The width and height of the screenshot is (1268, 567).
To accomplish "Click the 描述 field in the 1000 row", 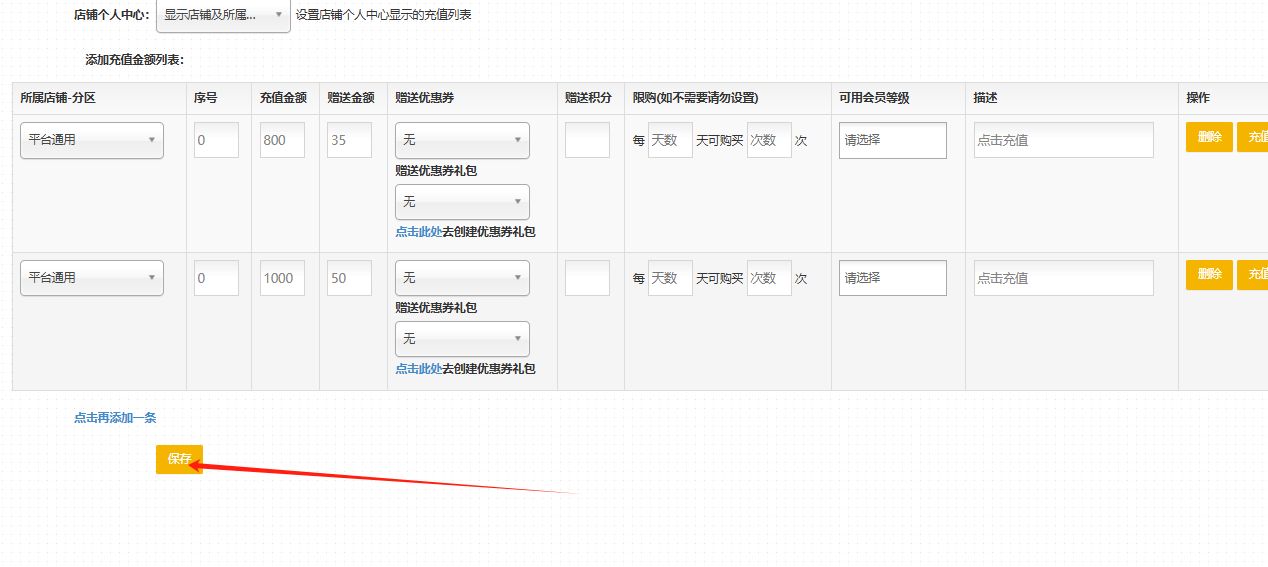I will [1063, 278].
